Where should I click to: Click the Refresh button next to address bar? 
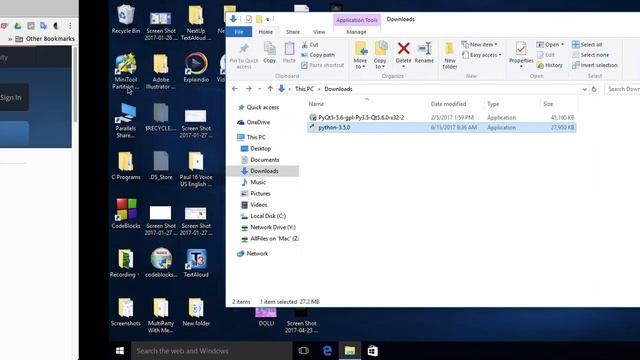[x=594, y=89]
